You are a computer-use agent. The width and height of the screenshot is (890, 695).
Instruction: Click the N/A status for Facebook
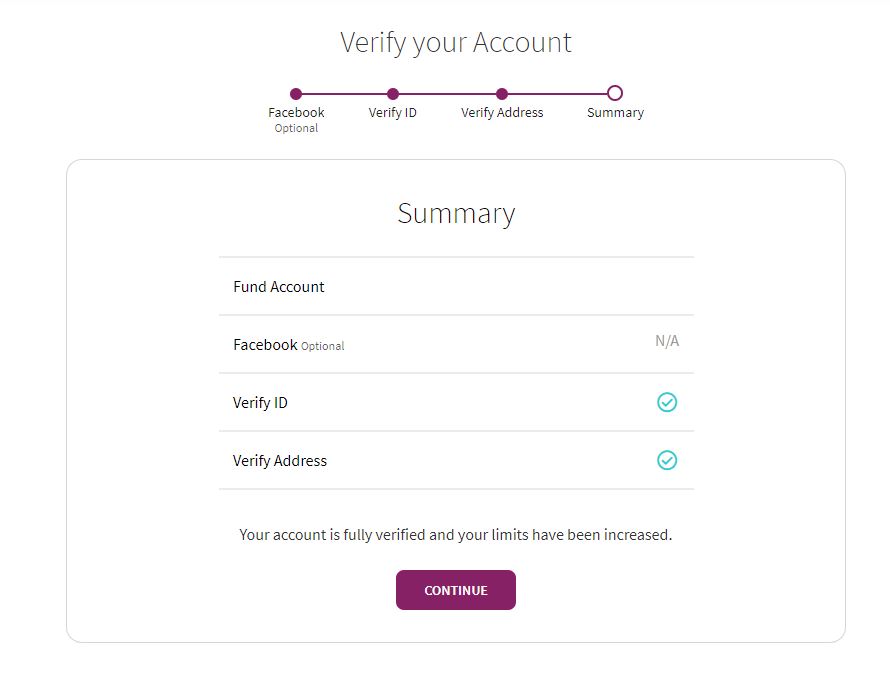pos(667,341)
